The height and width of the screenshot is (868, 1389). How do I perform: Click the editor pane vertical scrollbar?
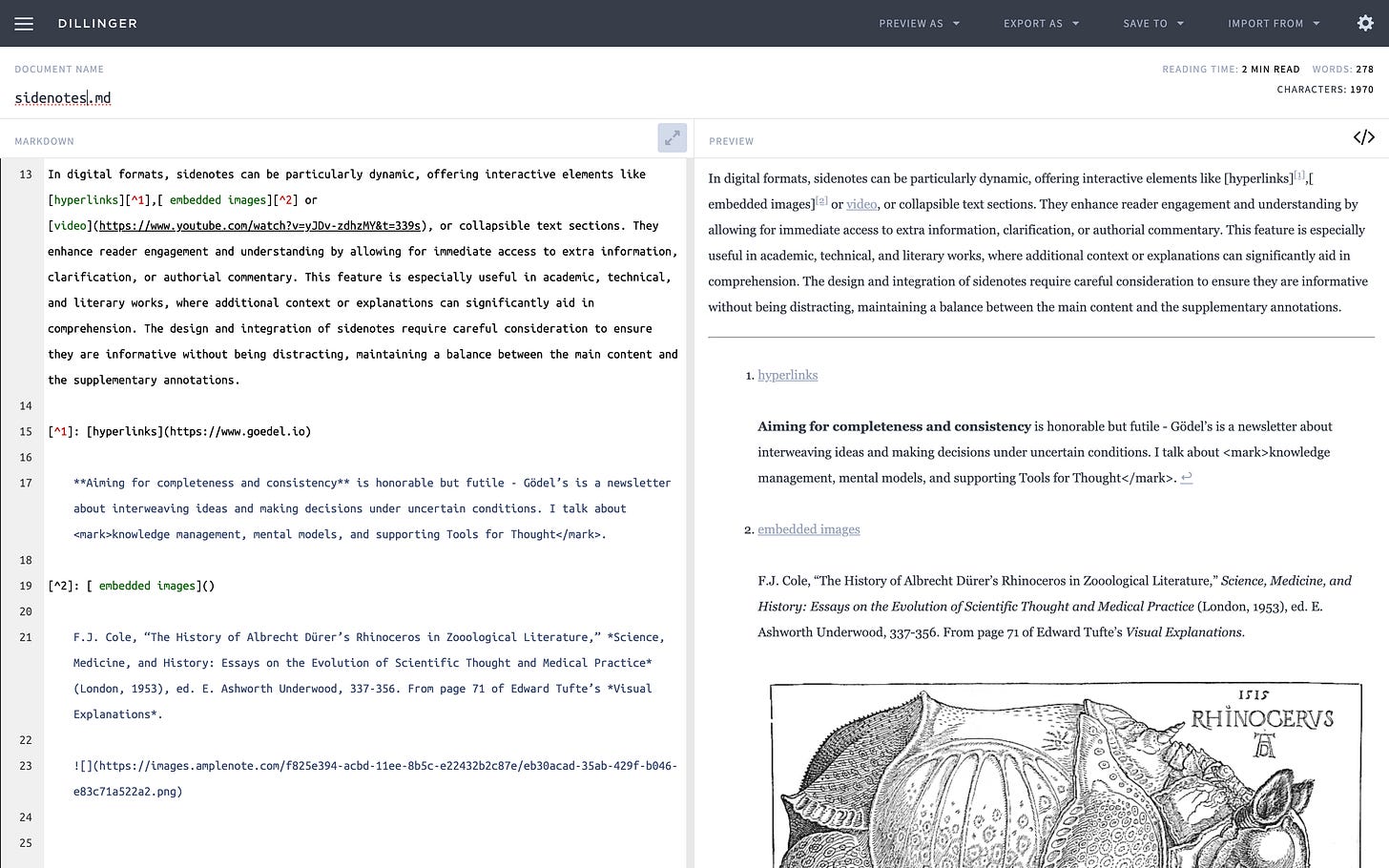coord(690,513)
